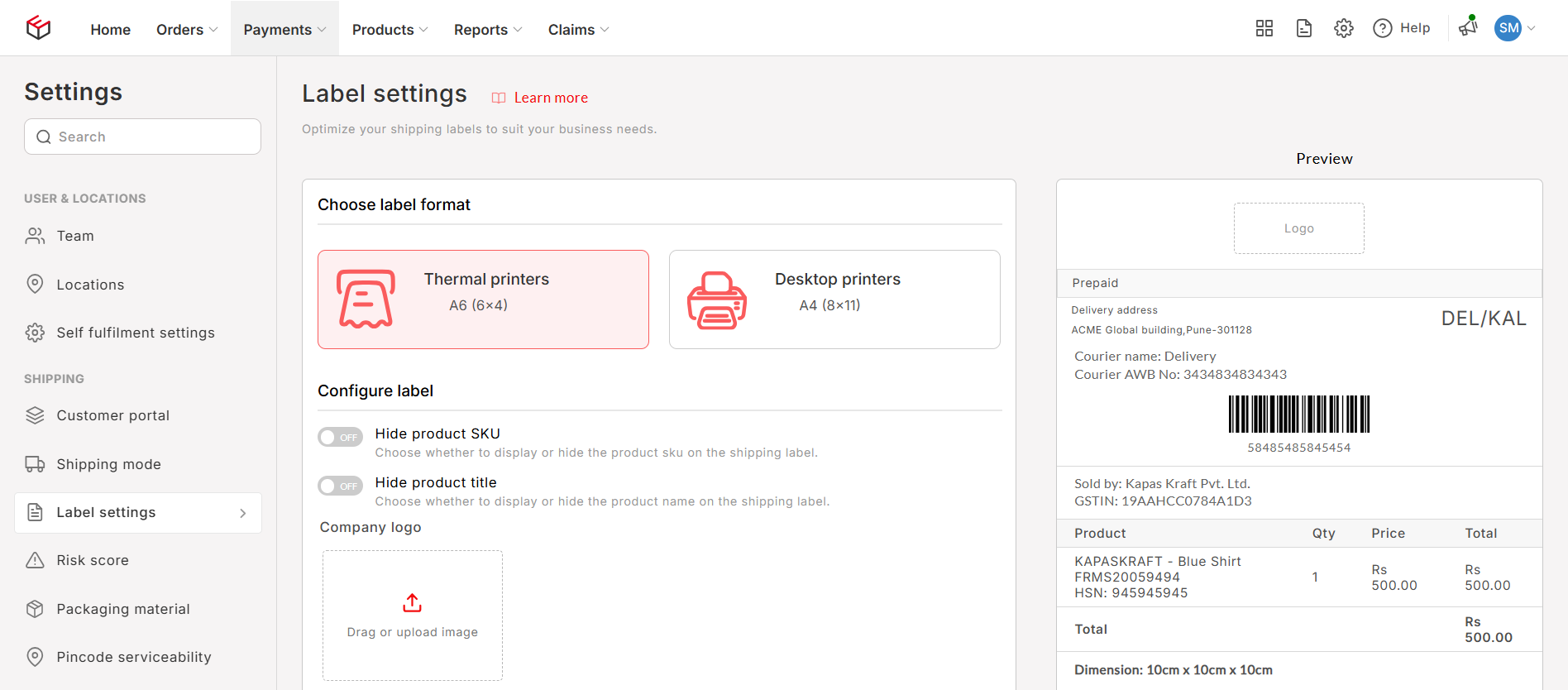Open Packaging material settings
This screenshot has height=690, width=1568.
[122, 609]
